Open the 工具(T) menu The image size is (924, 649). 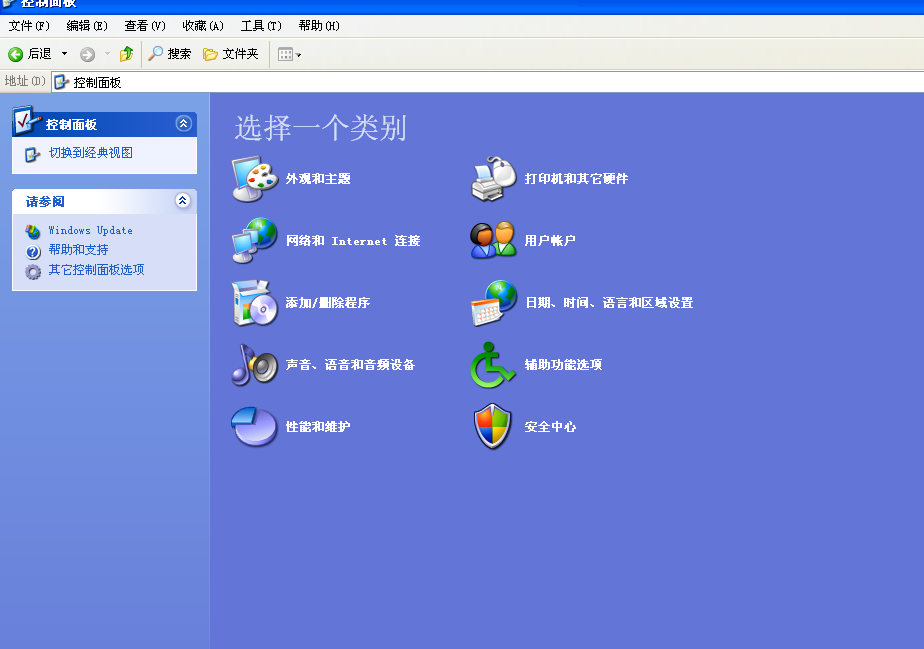(261, 26)
